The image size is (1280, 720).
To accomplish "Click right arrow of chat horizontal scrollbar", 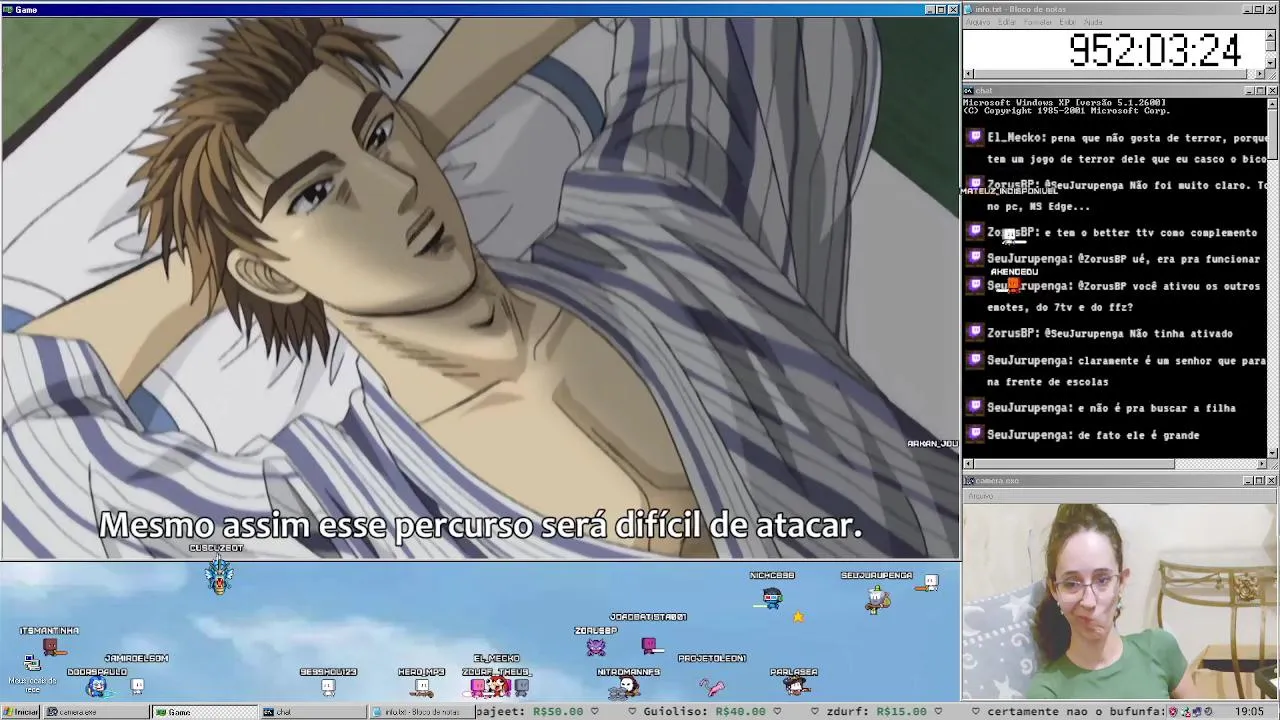I will (x=1261, y=463).
